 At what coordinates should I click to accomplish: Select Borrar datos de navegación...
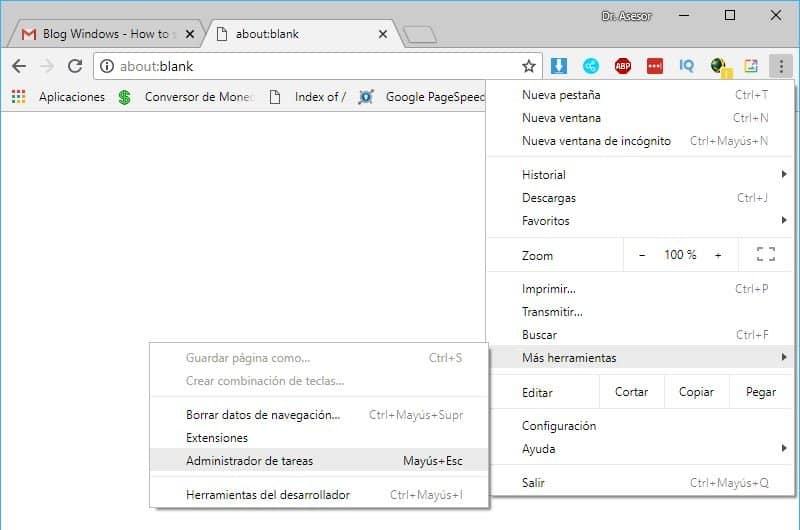319,415
